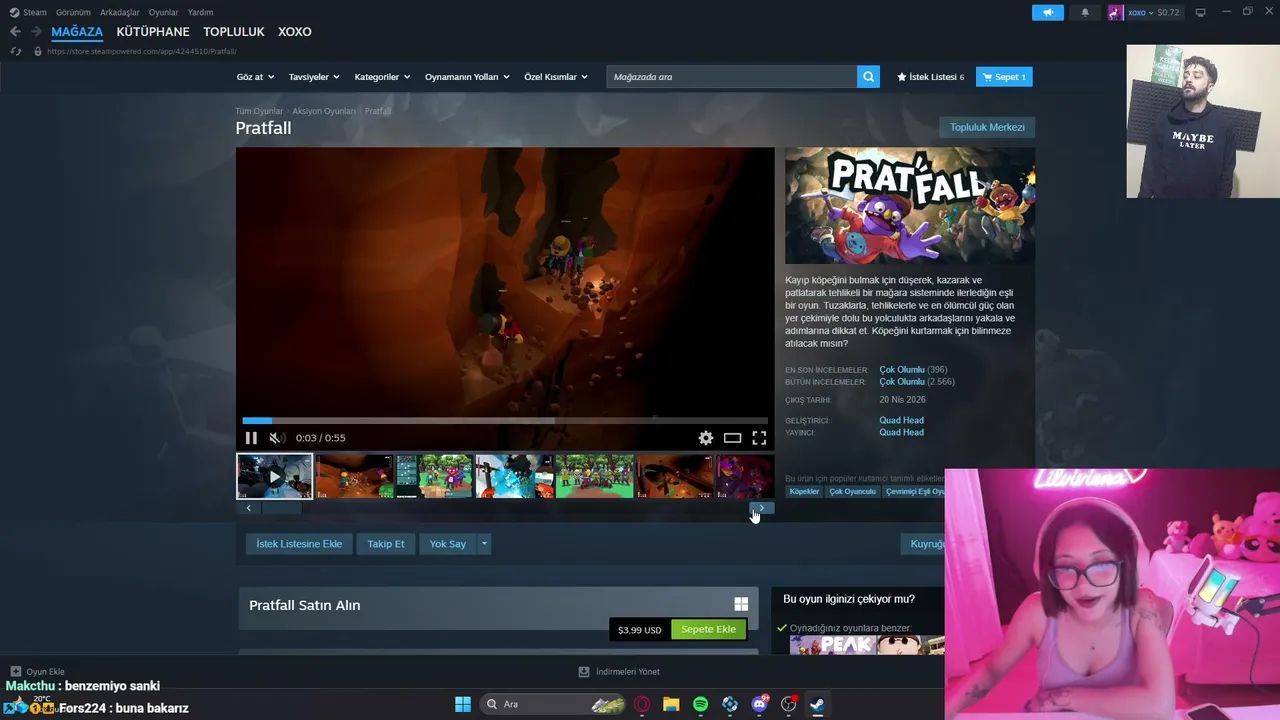The image size is (1280, 720).
Task: Open İndirmeleri Yönet downloads manager
Action: (619, 672)
